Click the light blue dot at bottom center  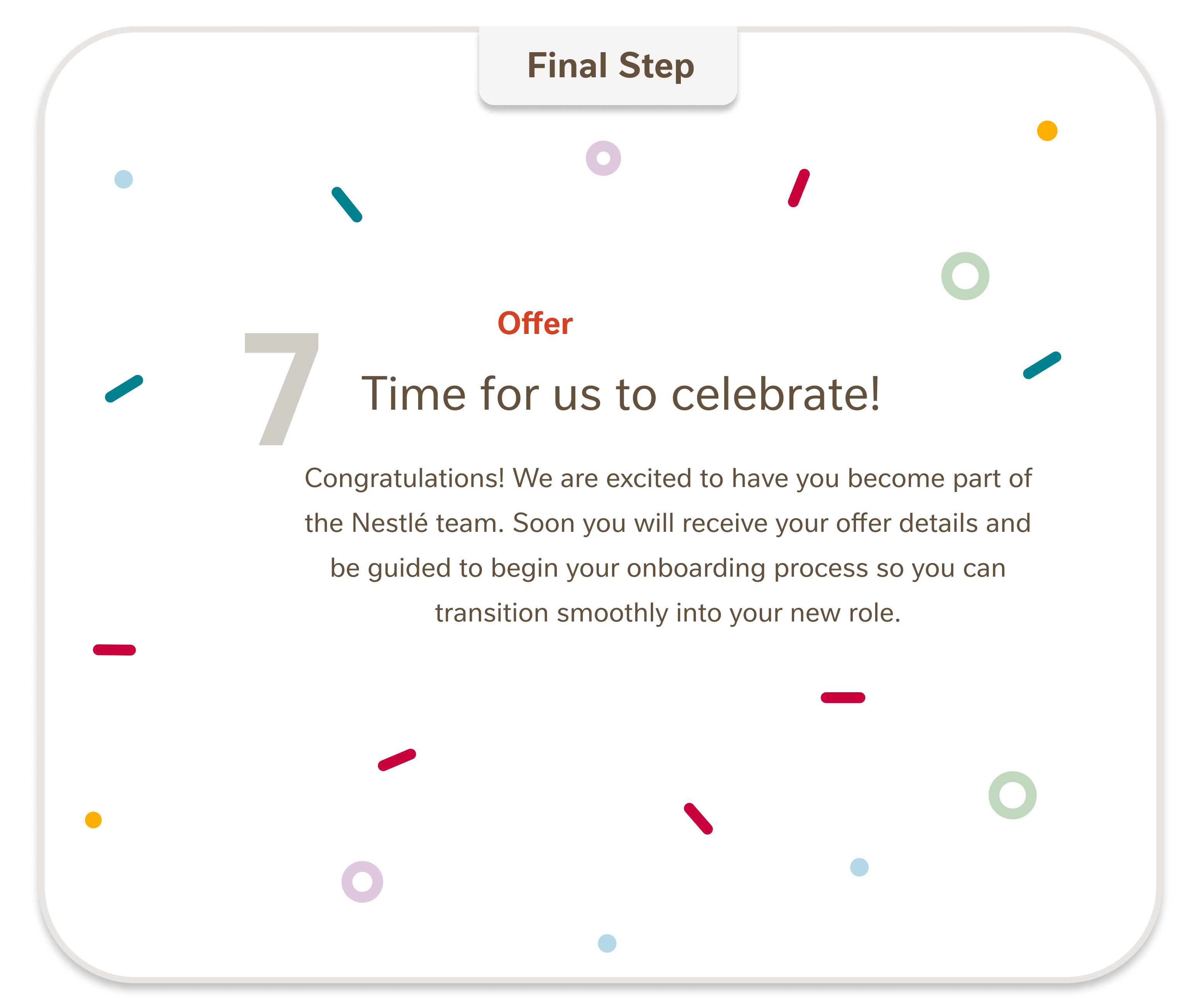[607, 943]
